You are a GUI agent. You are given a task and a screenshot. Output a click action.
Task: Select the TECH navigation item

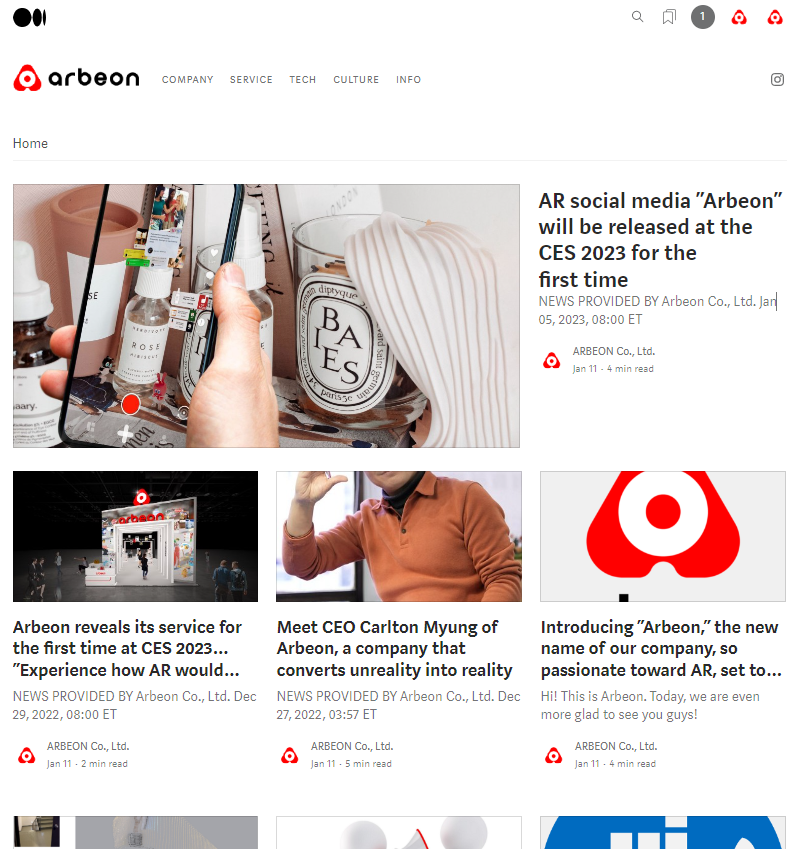[x=302, y=80]
